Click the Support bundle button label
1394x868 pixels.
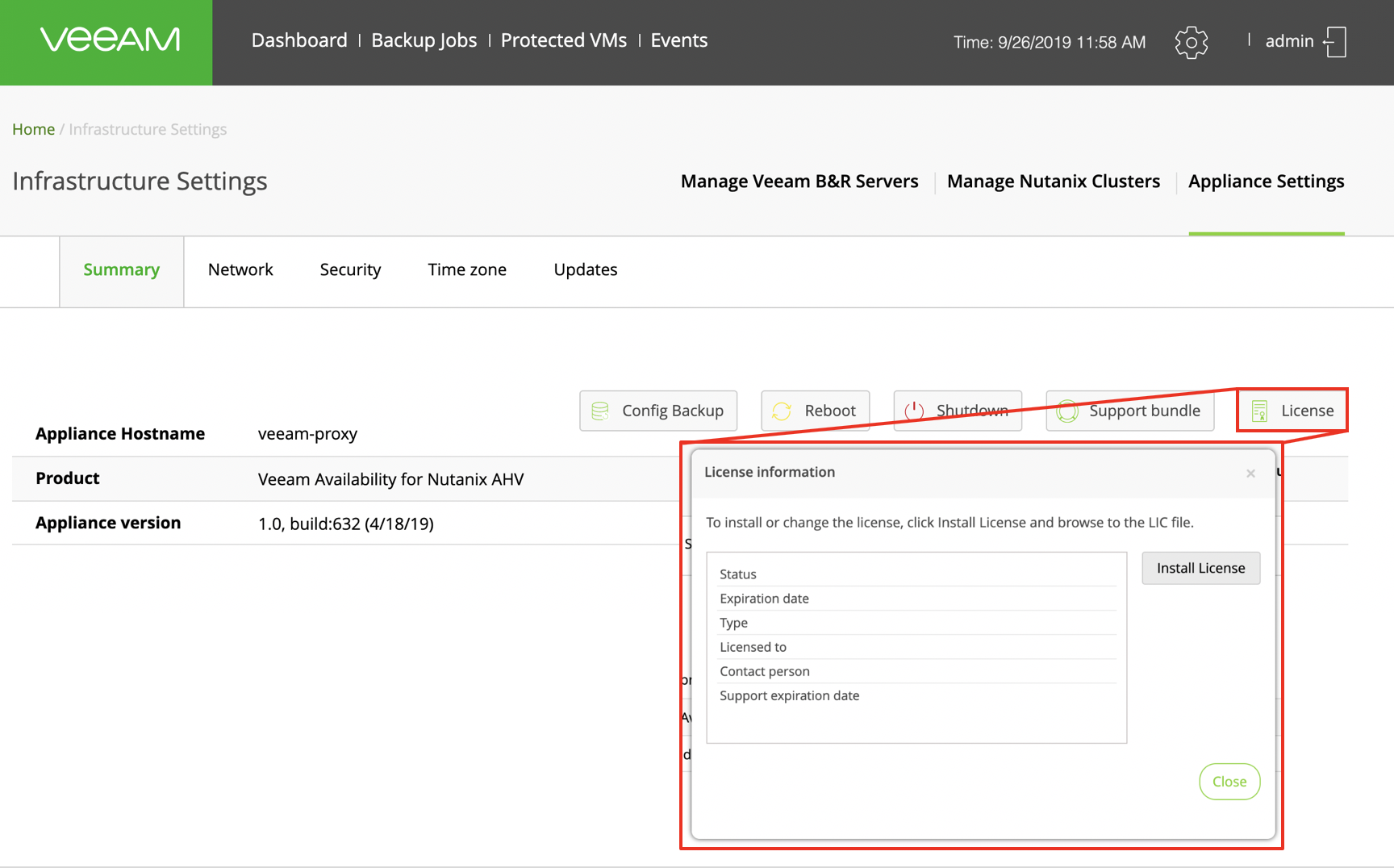tap(1145, 411)
